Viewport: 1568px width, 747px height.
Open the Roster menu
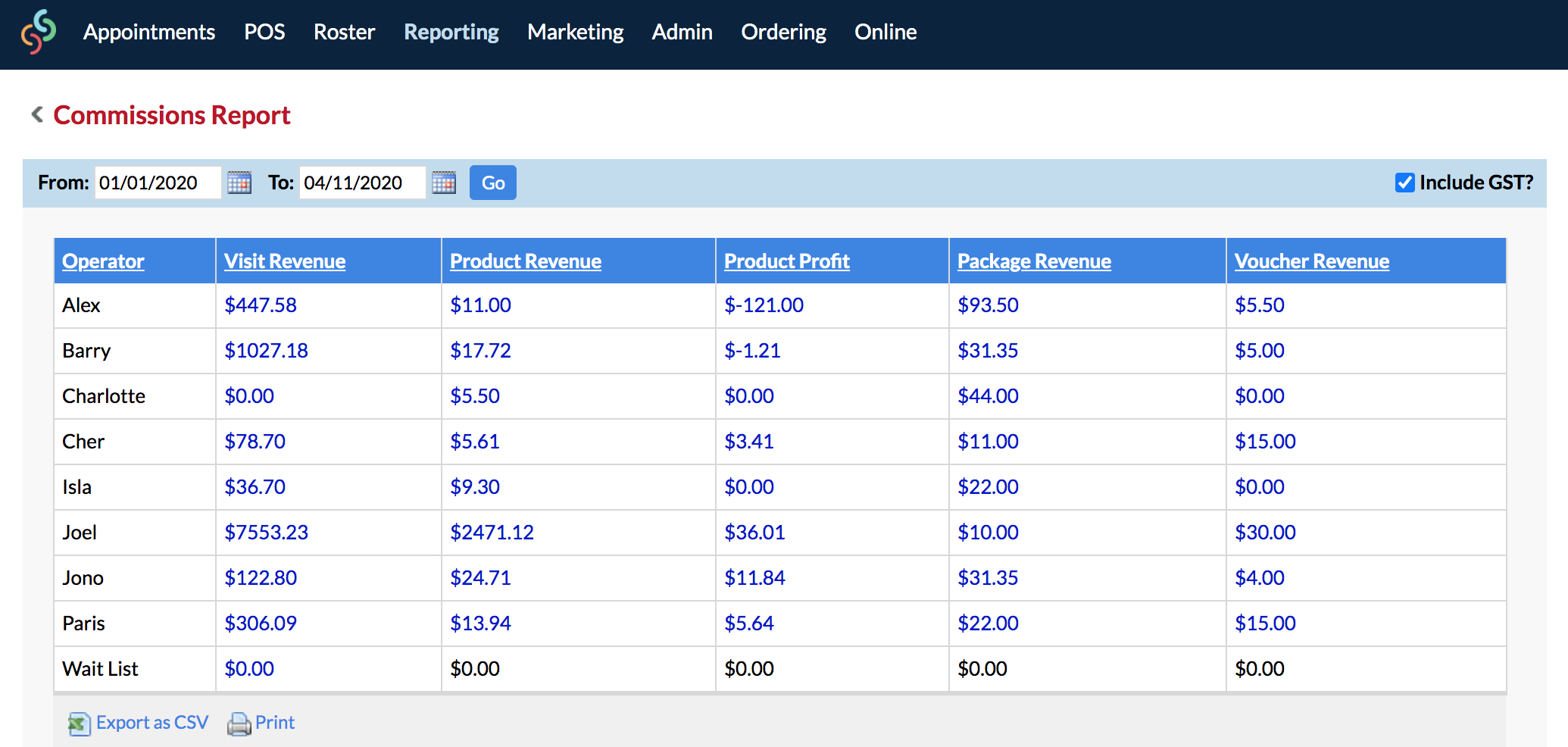[x=344, y=32]
